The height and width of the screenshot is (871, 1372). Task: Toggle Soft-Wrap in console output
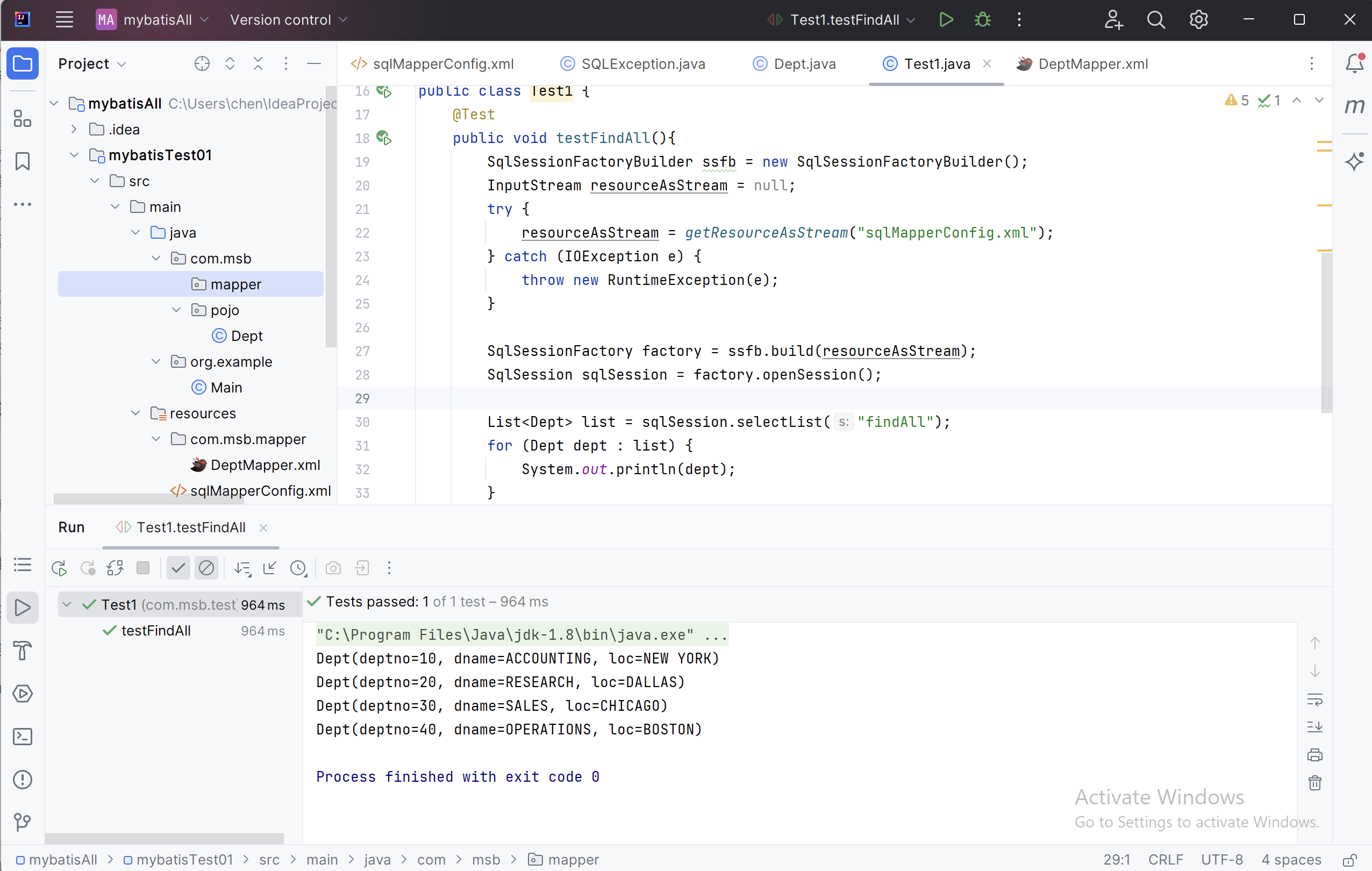coord(1314,699)
